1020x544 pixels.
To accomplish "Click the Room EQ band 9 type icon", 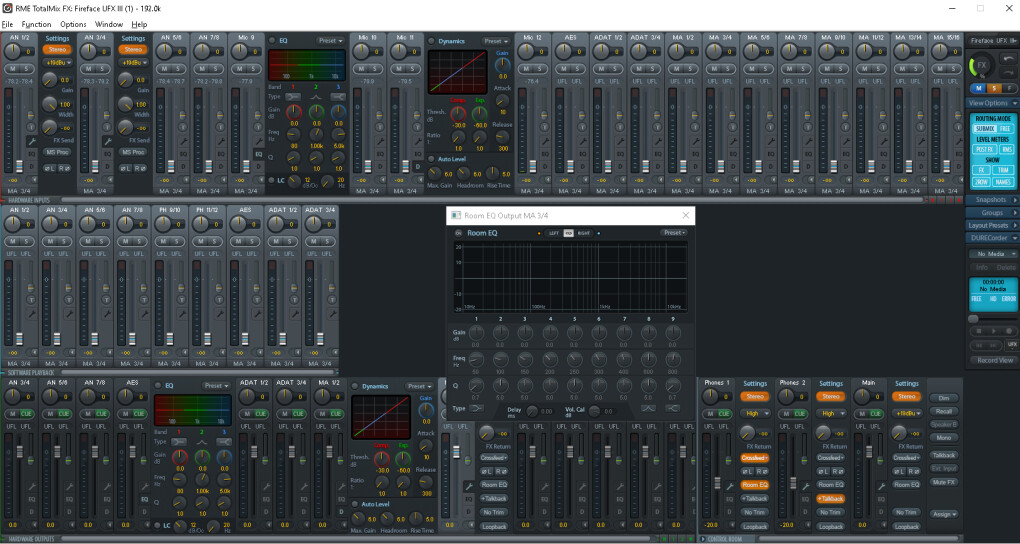I will pyautogui.click(x=672, y=409).
